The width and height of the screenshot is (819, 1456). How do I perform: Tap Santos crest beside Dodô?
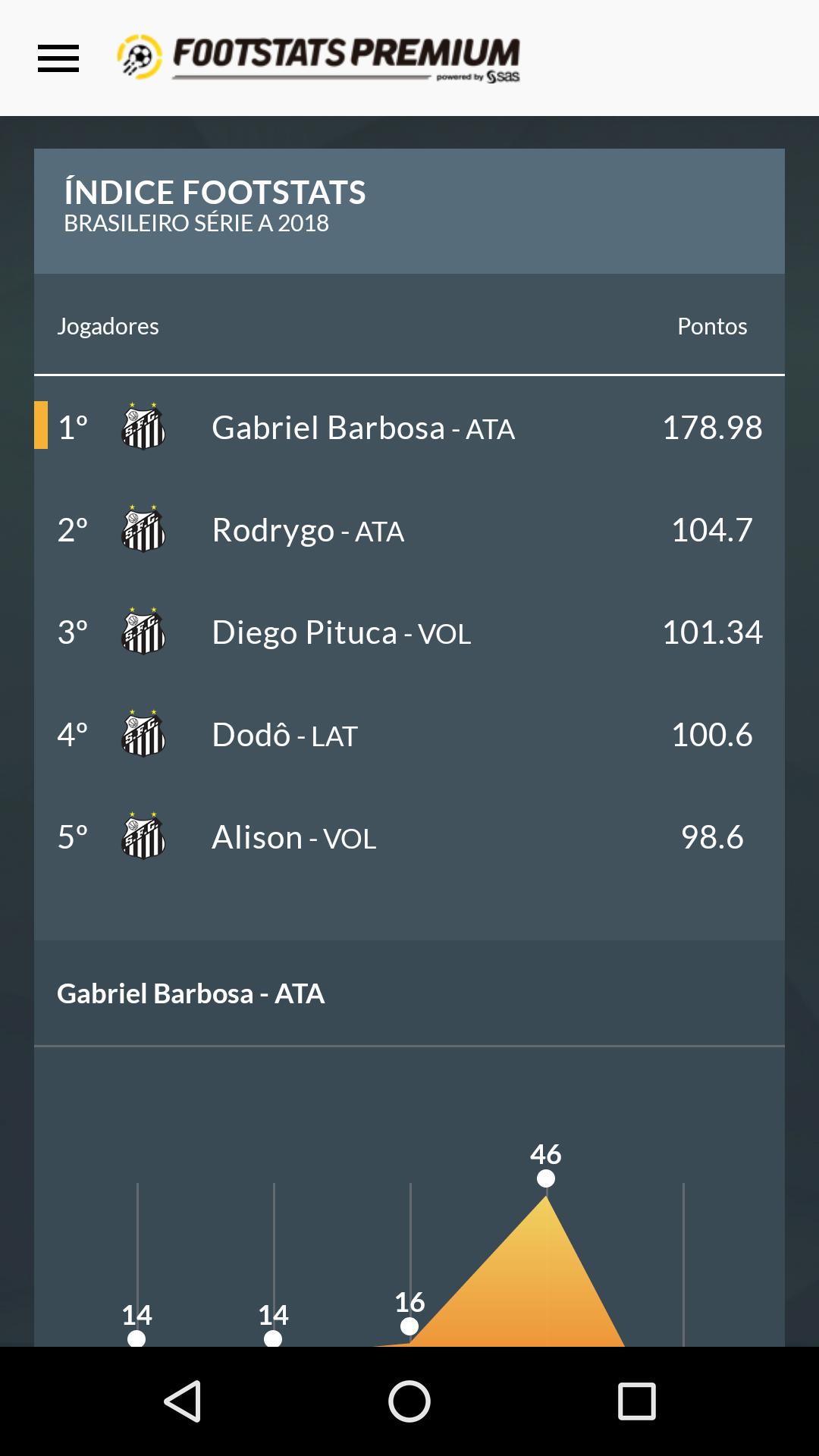pyautogui.click(x=143, y=734)
